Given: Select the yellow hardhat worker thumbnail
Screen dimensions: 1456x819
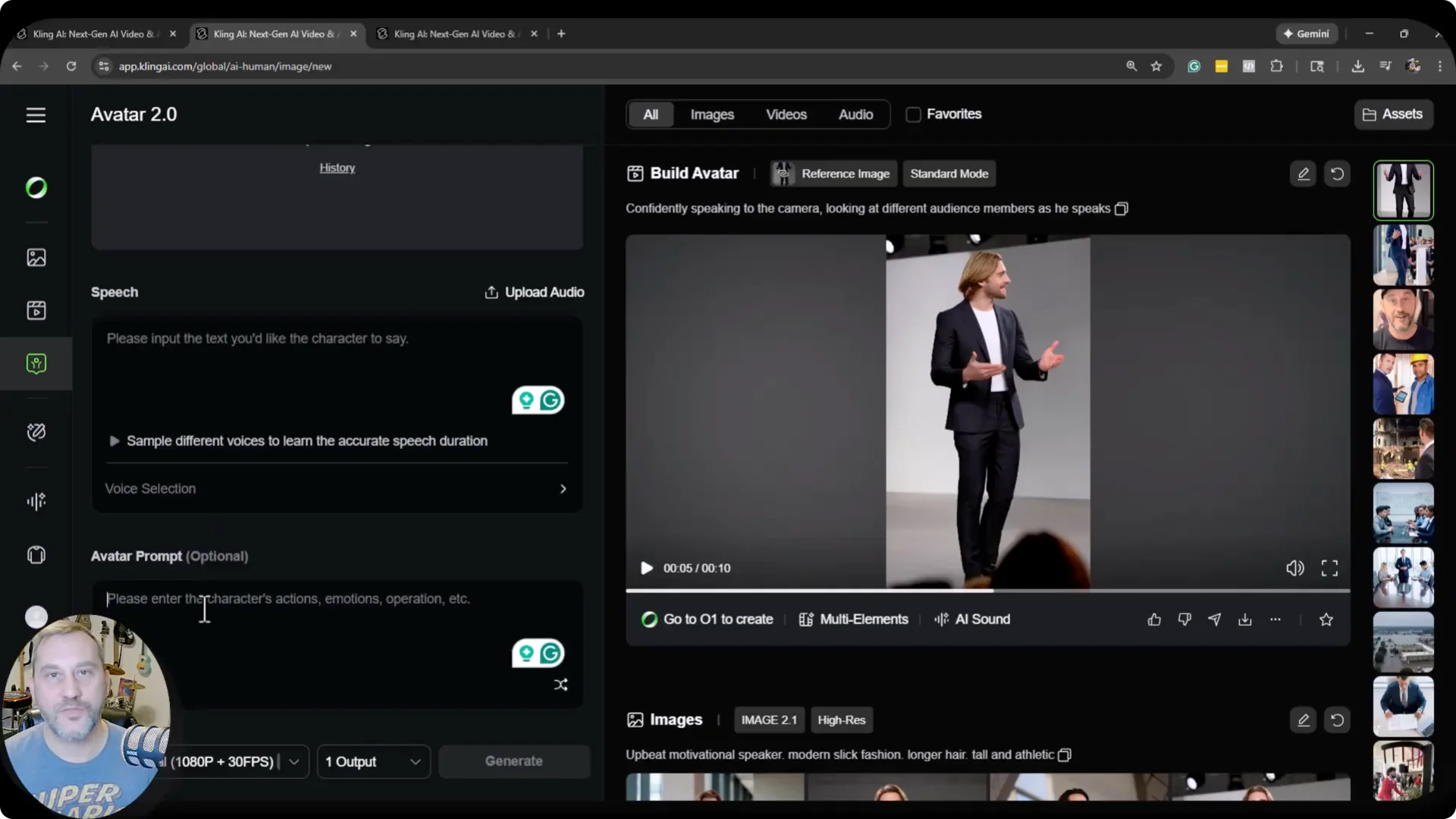Looking at the screenshot, I should pyautogui.click(x=1403, y=384).
